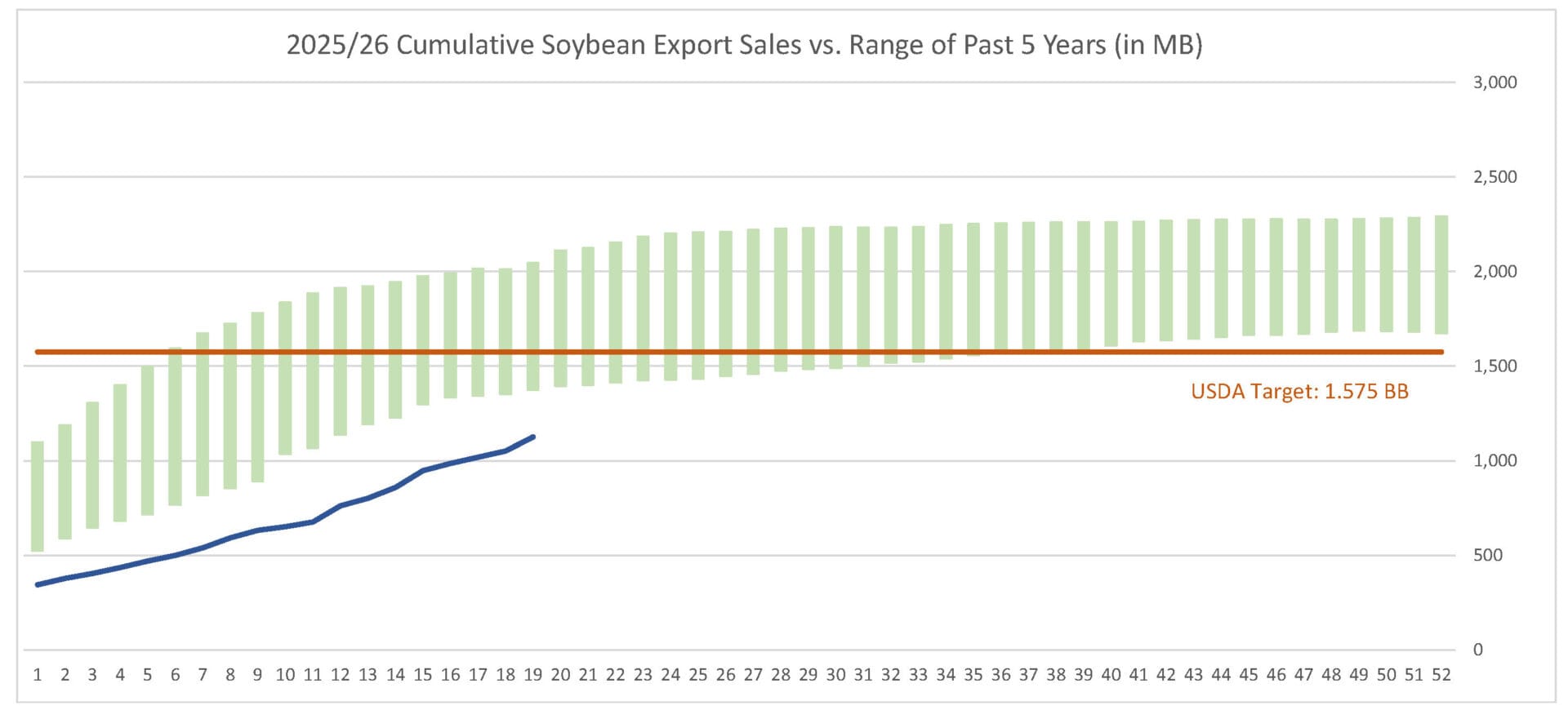Viewport: 1568px width, 719px height.
Task: Click the green range bar for week 26
Action: click(x=725, y=303)
